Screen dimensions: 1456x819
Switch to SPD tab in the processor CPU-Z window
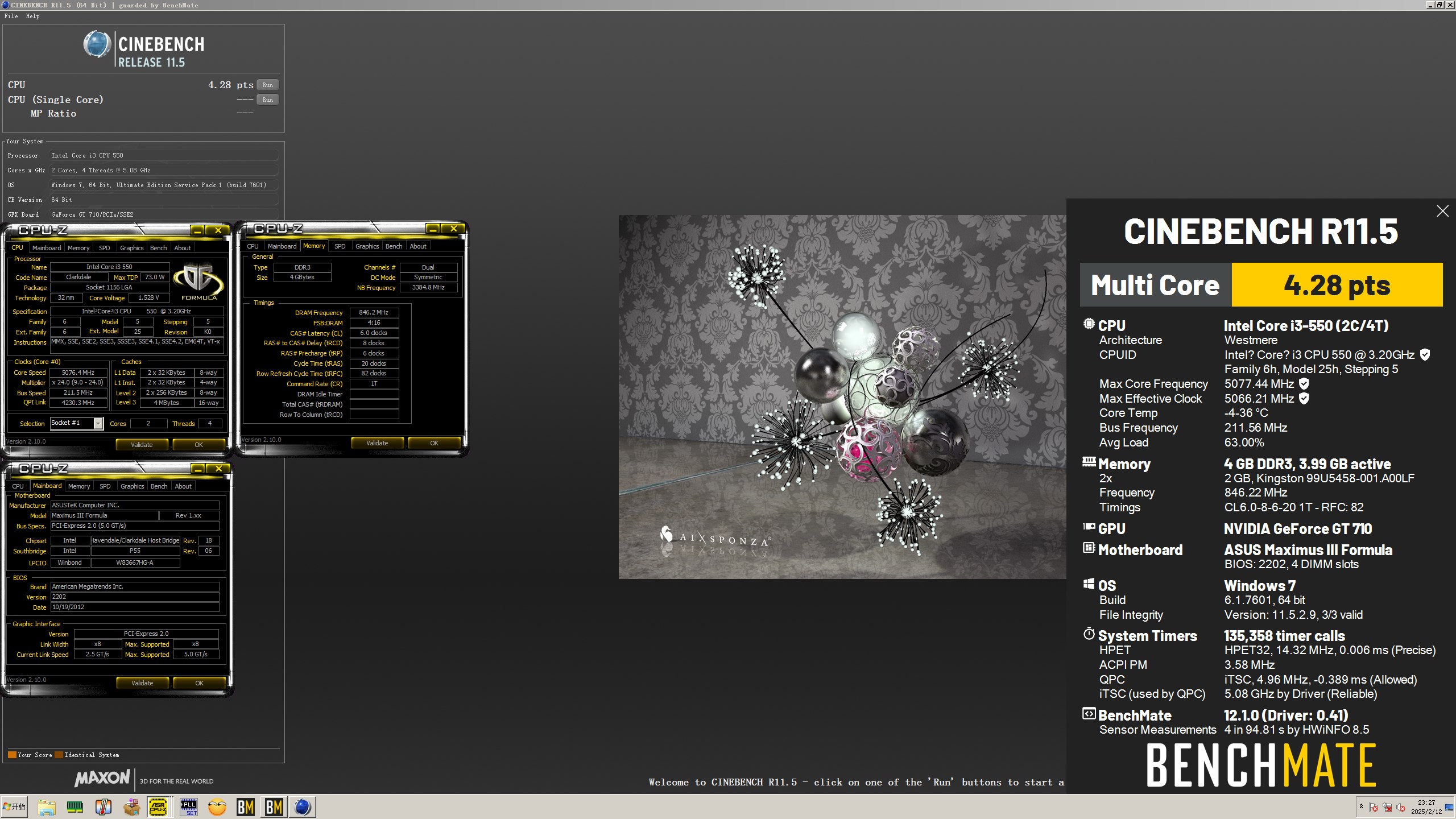tap(105, 248)
